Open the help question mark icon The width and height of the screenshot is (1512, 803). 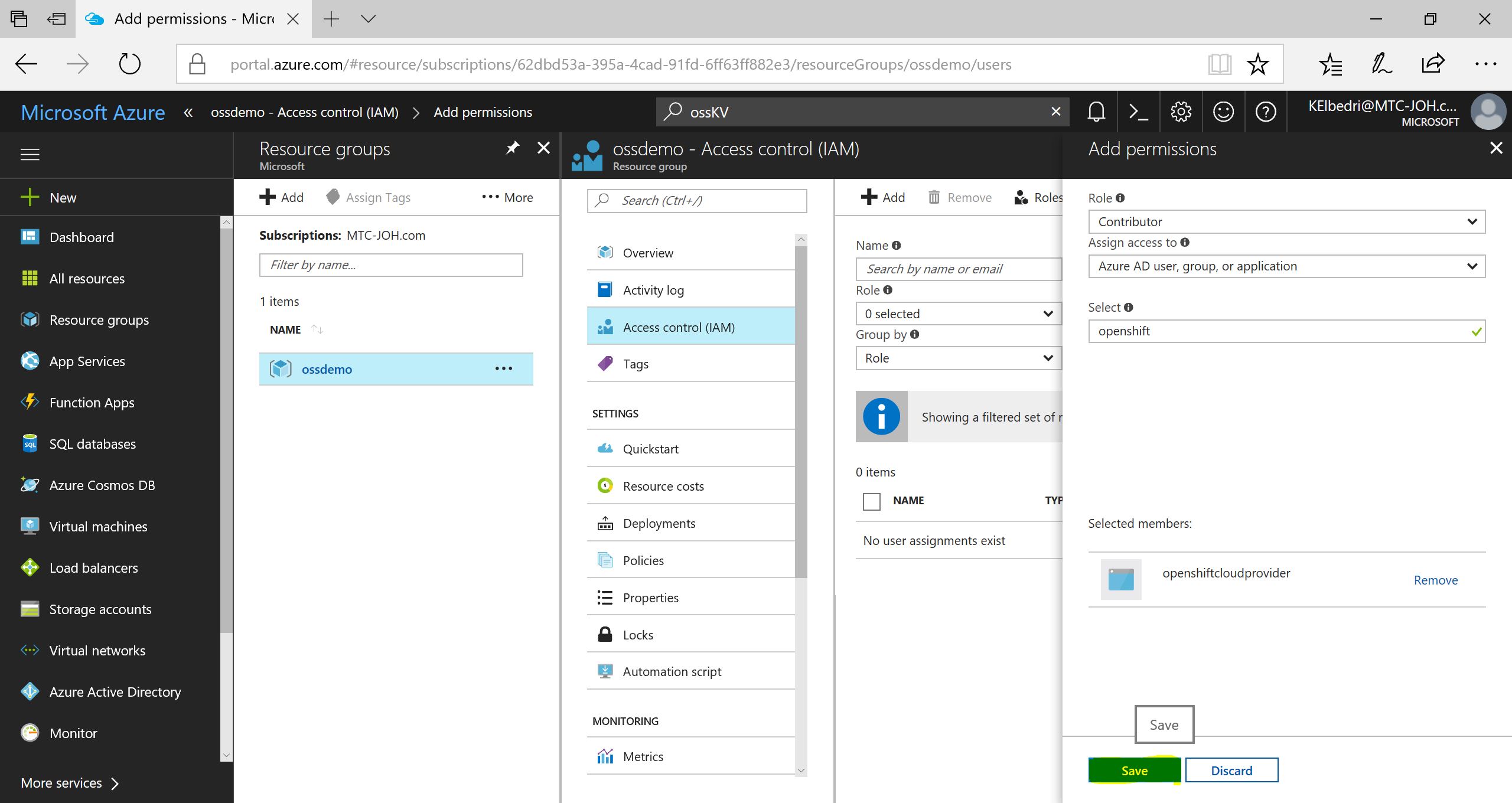(x=1266, y=112)
